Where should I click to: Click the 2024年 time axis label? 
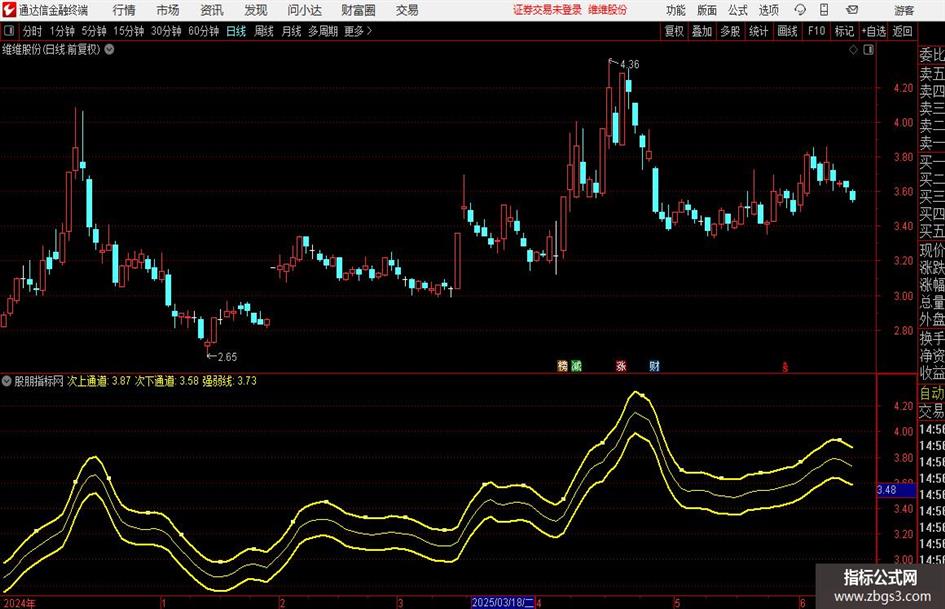[x=19, y=602]
